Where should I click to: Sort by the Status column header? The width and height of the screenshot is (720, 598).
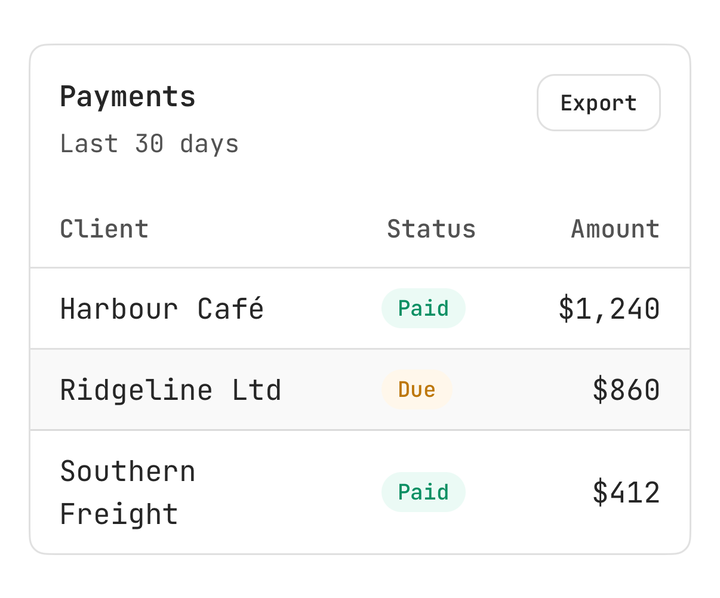click(x=431, y=229)
